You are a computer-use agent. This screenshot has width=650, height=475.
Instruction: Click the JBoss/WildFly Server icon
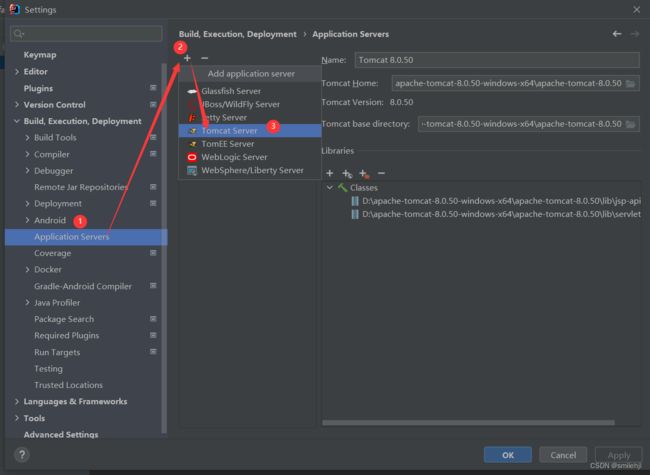pyautogui.click(x=192, y=104)
